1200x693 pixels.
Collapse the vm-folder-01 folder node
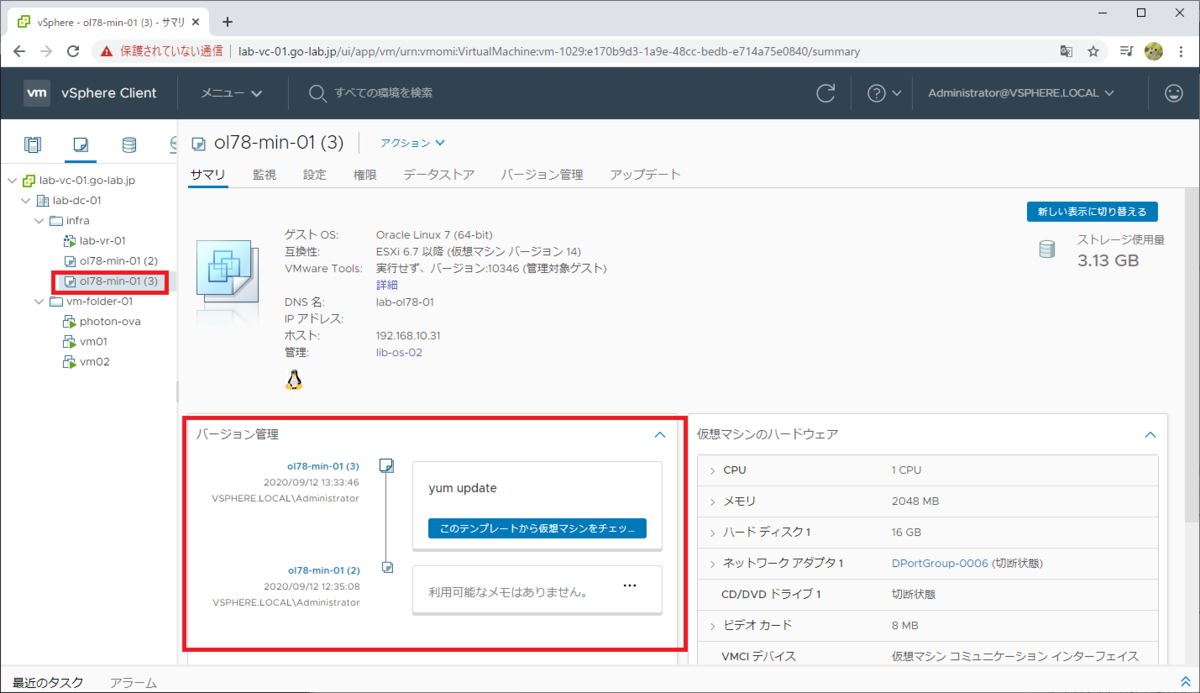(x=40, y=302)
